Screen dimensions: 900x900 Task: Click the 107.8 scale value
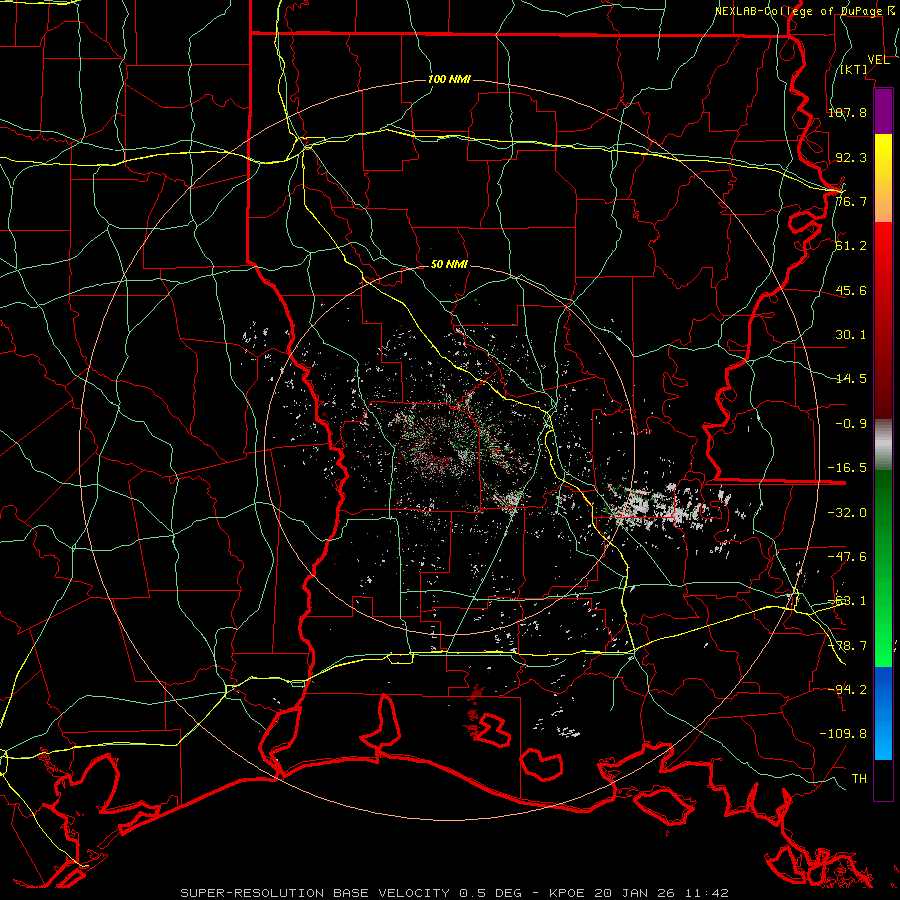(x=847, y=112)
